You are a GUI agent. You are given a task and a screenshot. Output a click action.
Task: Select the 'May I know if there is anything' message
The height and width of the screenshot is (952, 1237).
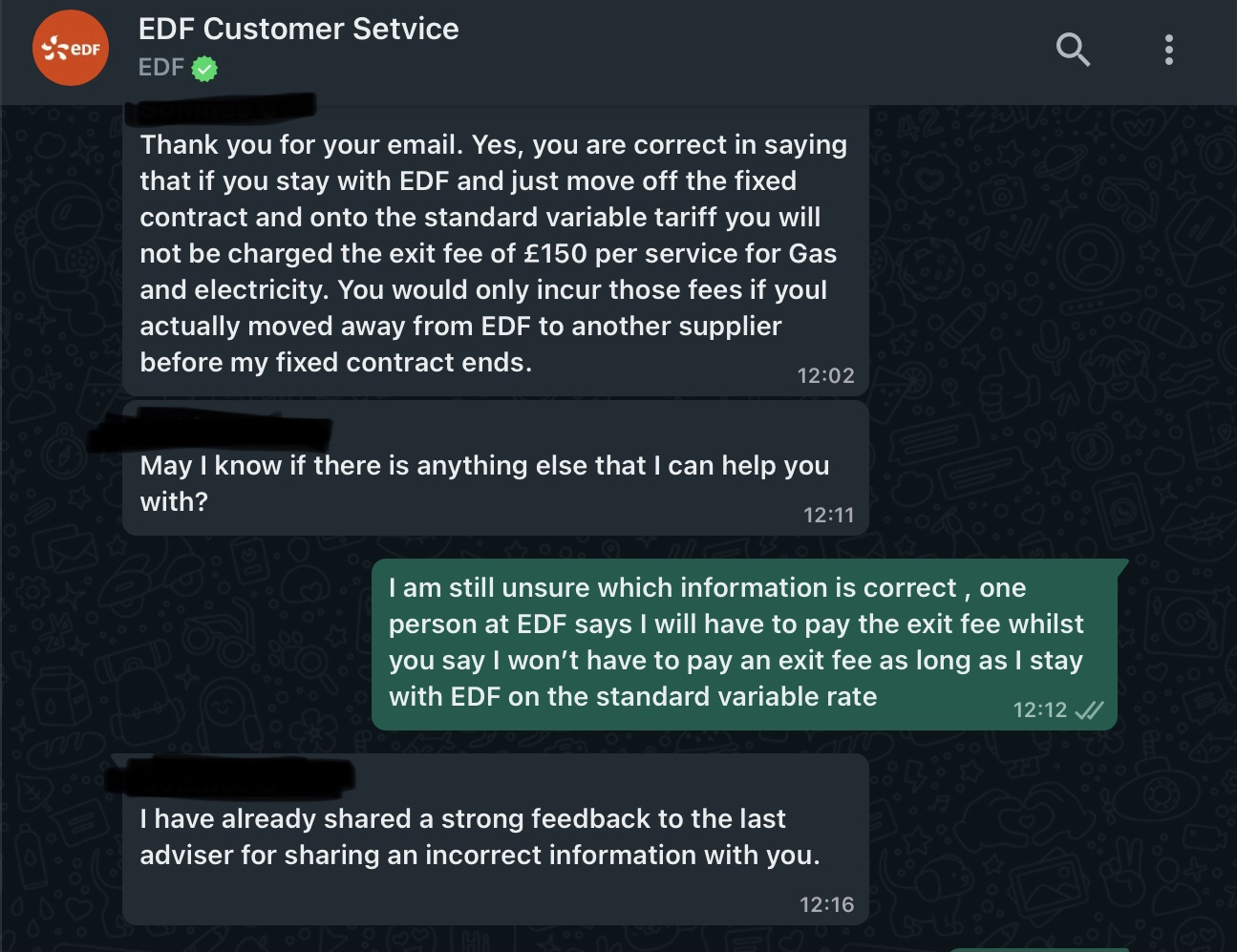point(496,469)
